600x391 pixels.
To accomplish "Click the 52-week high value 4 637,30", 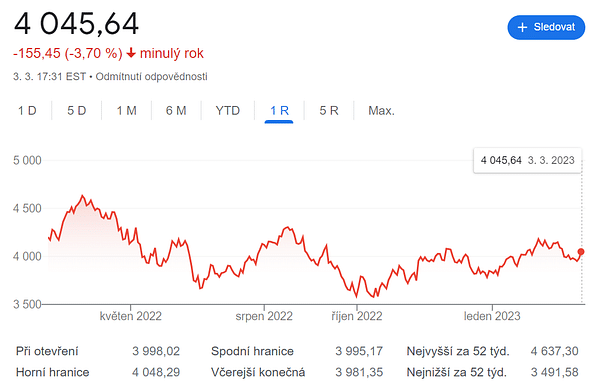I will pyautogui.click(x=554, y=351).
